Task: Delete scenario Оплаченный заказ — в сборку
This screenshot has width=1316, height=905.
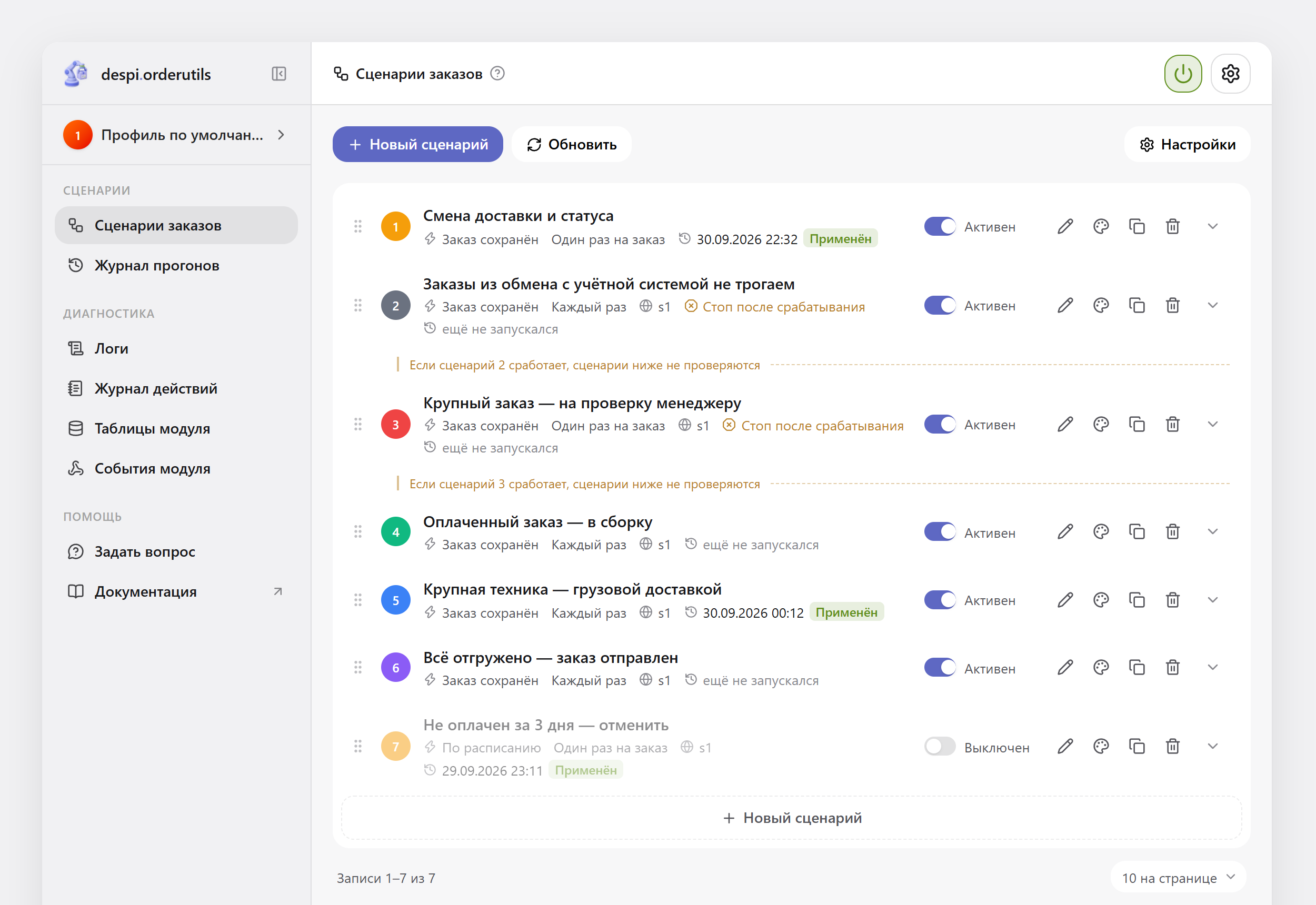Action: click(1172, 532)
